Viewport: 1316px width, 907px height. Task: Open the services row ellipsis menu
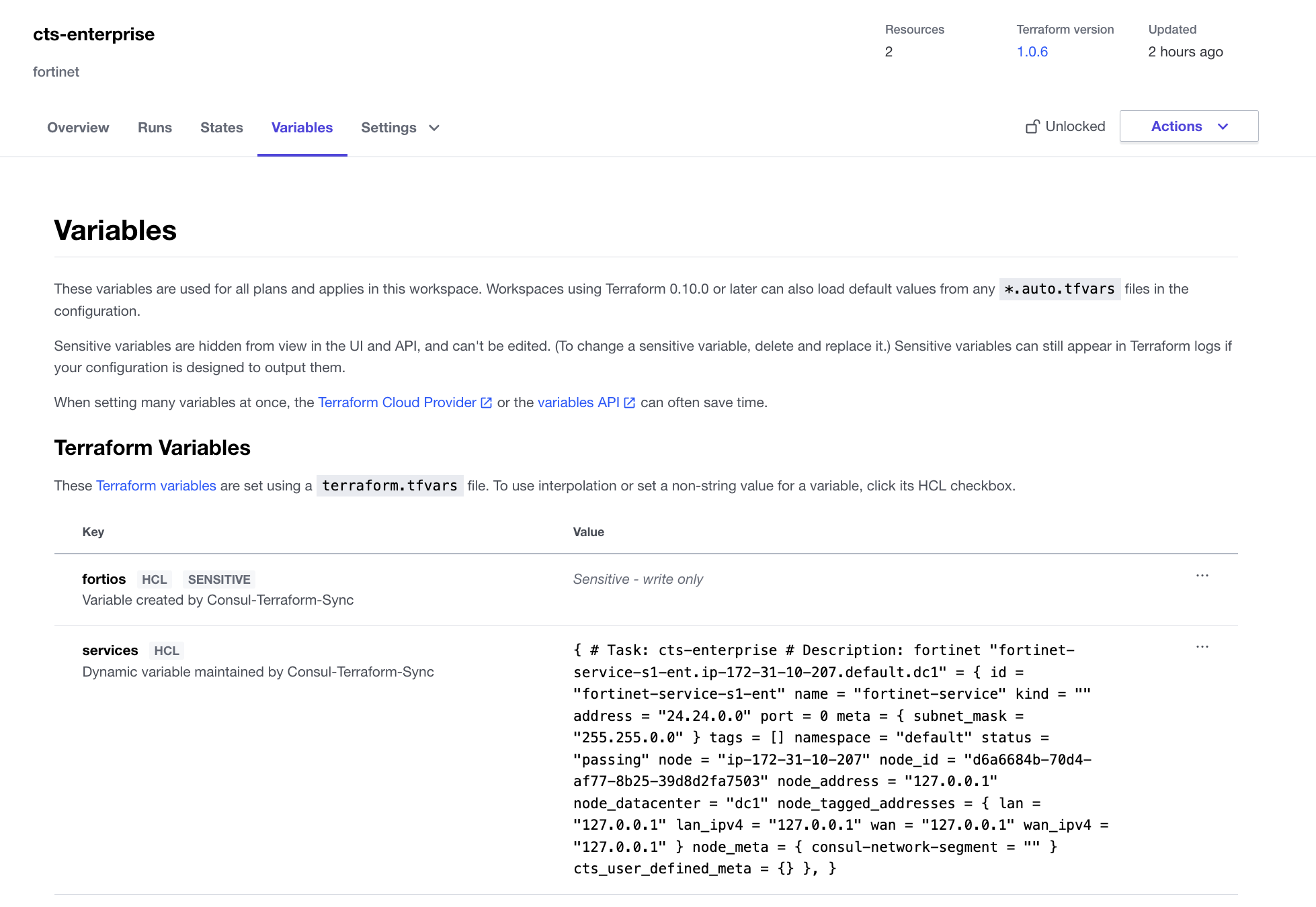[1202, 647]
